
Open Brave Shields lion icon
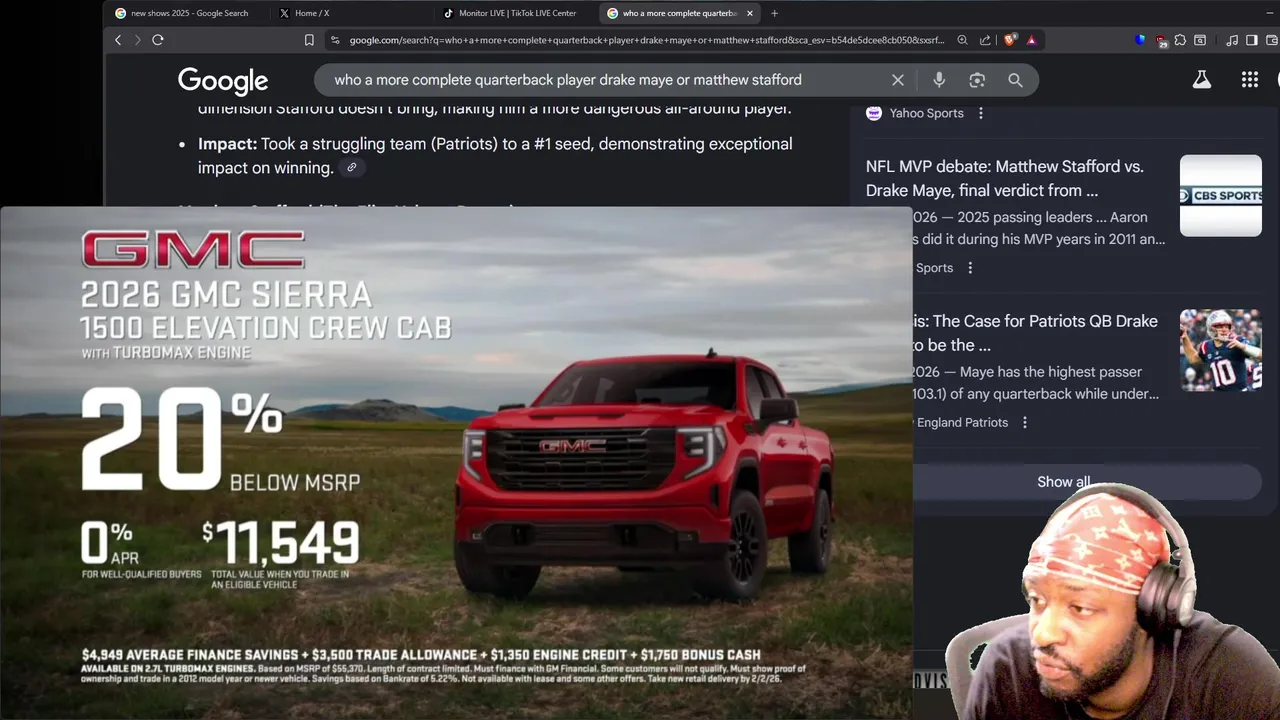pyautogui.click(x=1010, y=40)
